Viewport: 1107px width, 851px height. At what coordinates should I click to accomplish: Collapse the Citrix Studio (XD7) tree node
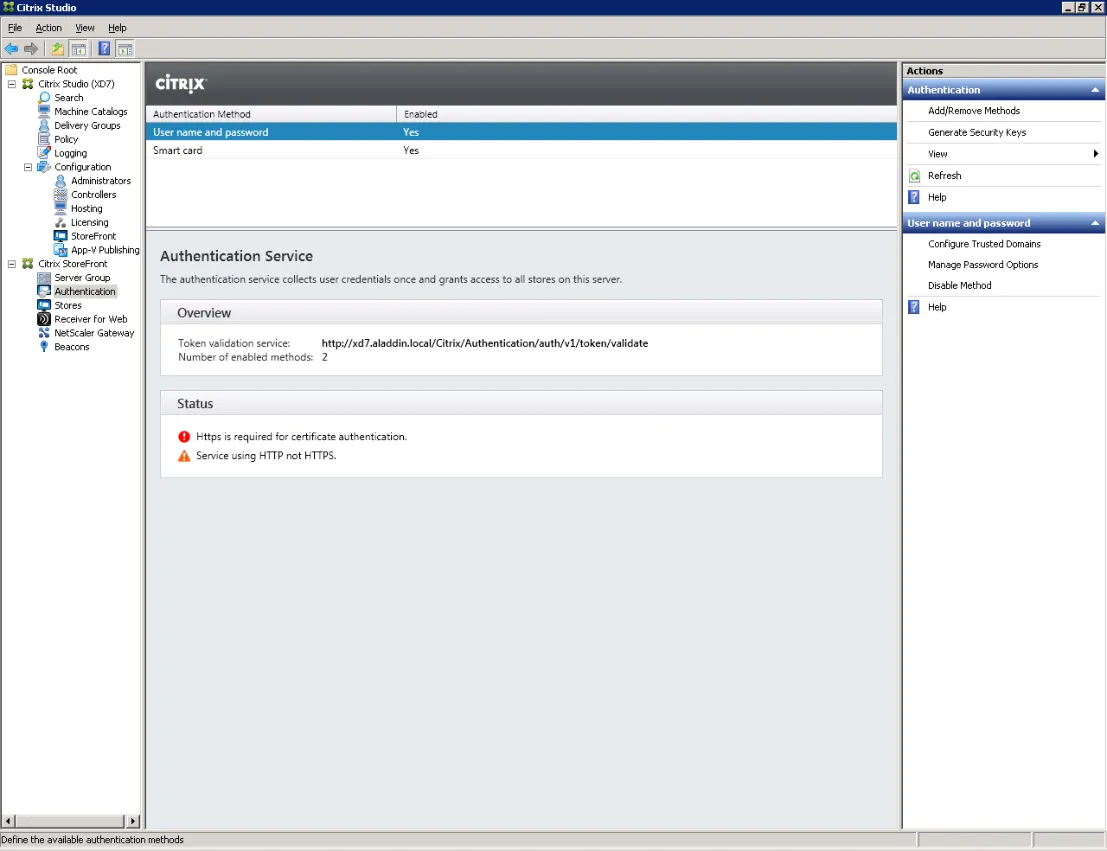pos(11,83)
